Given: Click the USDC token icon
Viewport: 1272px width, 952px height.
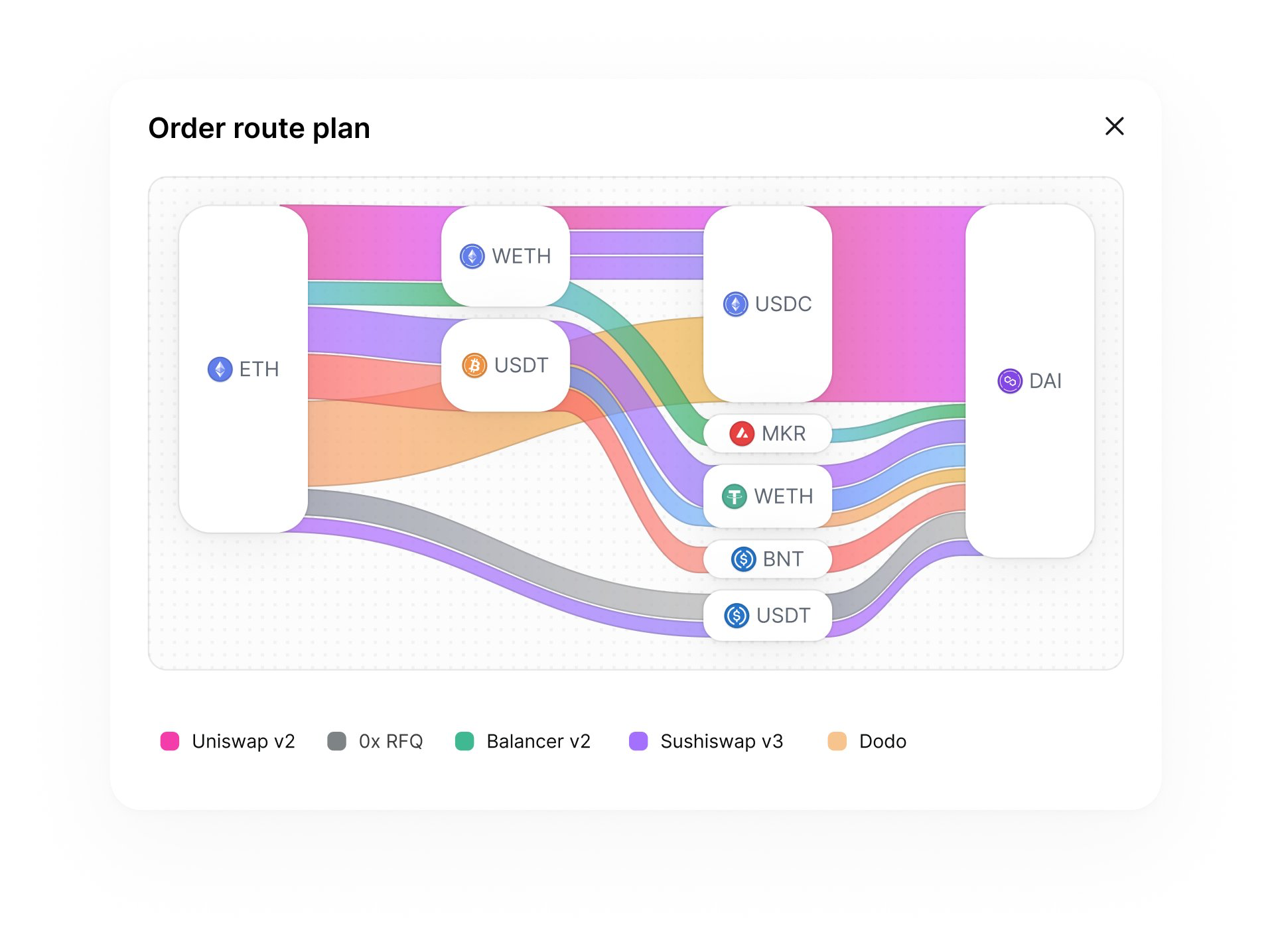Looking at the screenshot, I should pyautogui.click(x=735, y=304).
